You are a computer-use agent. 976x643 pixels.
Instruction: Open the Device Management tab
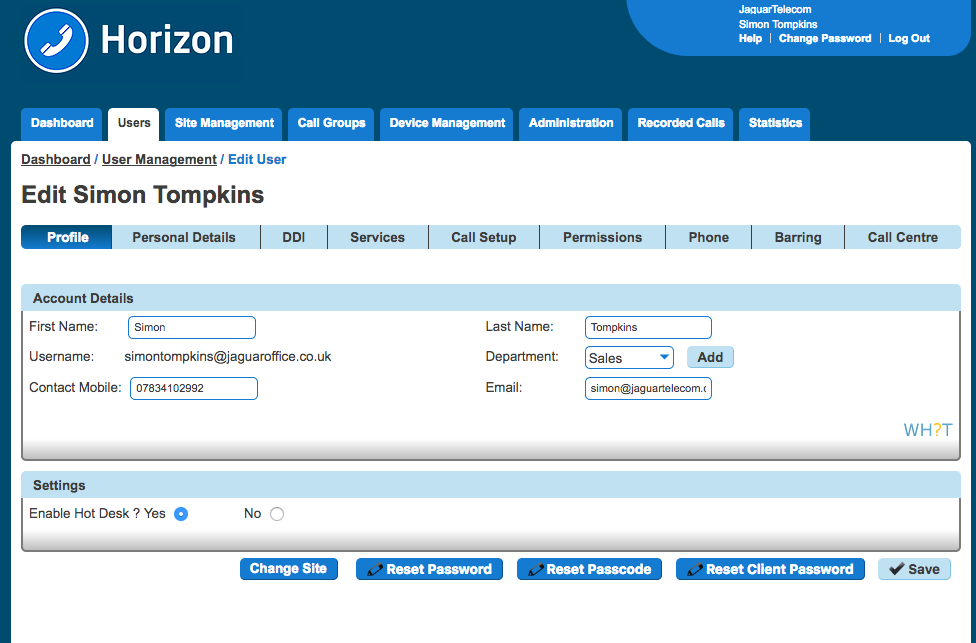click(x=447, y=123)
